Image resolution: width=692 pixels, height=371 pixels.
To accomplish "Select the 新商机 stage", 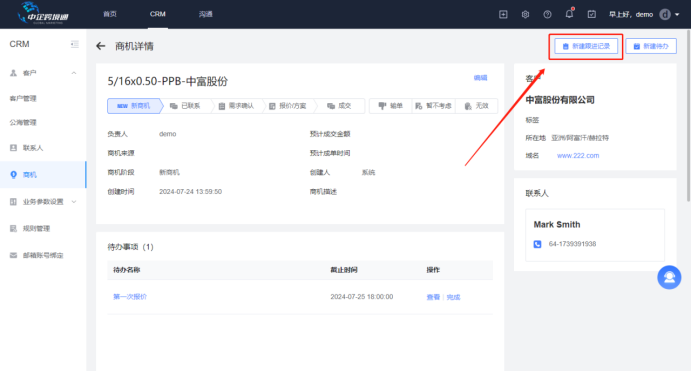I will pyautogui.click(x=134, y=106).
